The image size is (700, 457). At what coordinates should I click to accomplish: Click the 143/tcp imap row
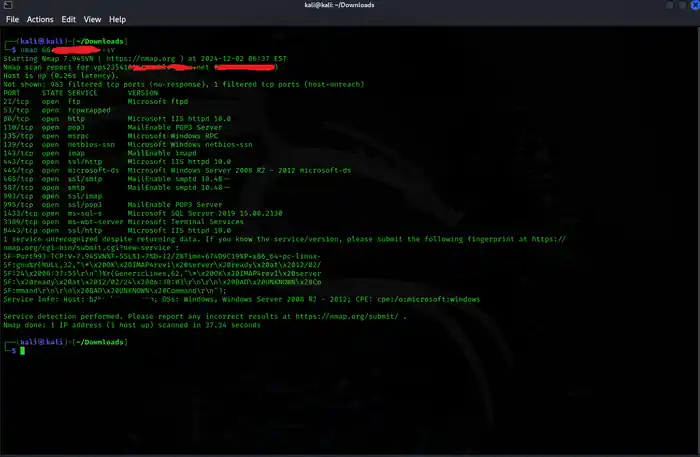[x=100, y=153]
